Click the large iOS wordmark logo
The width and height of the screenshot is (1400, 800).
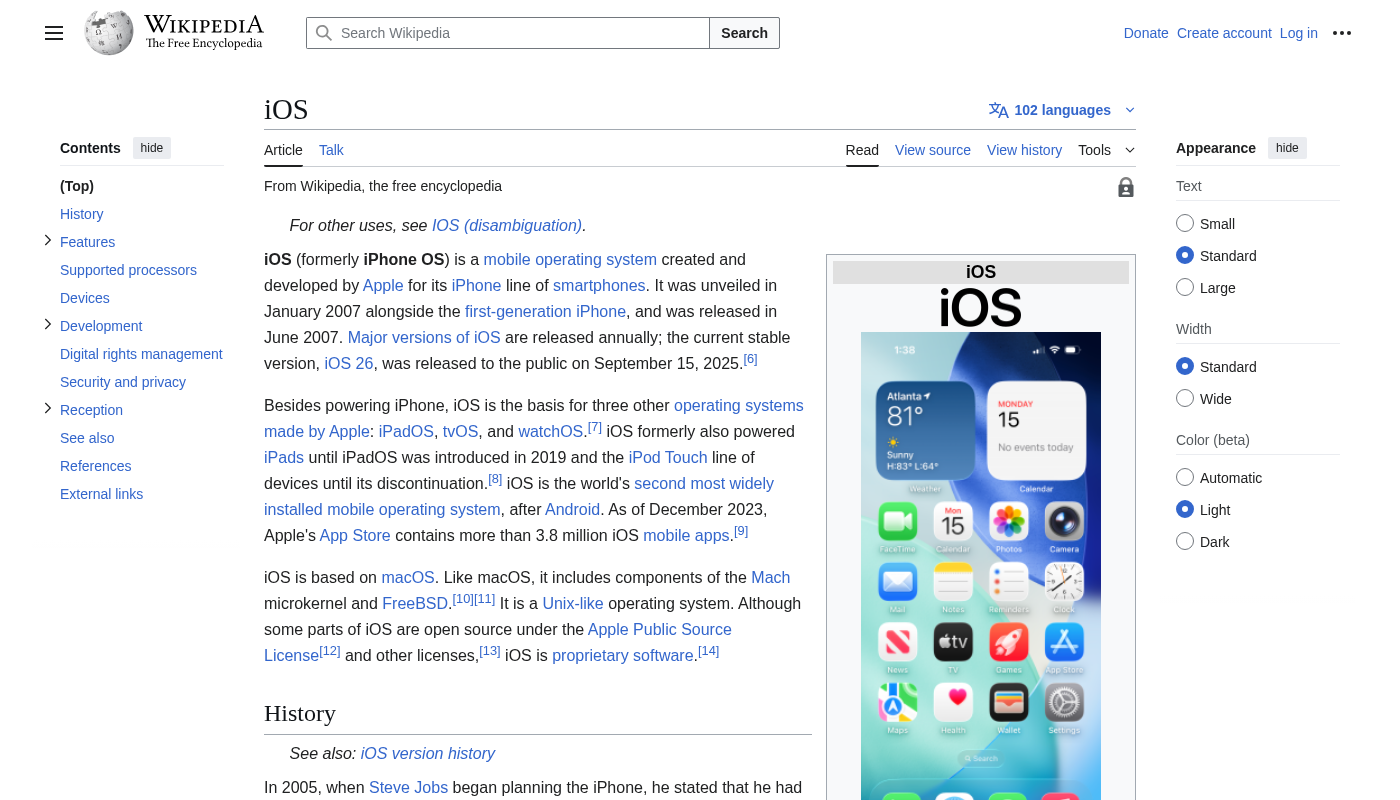[x=980, y=308]
